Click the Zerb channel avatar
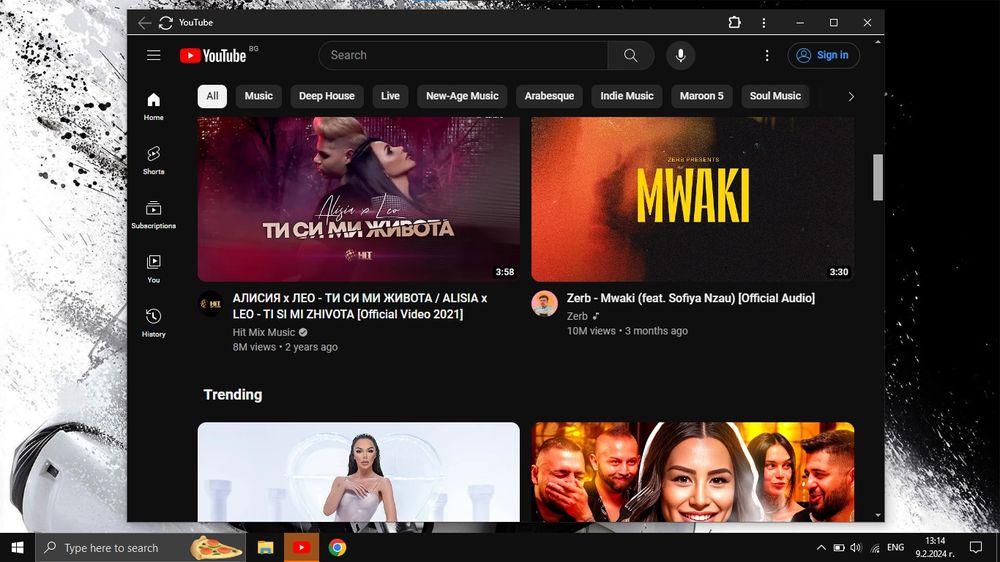Image resolution: width=1000 pixels, height=562 pixels. pos(545,304)
